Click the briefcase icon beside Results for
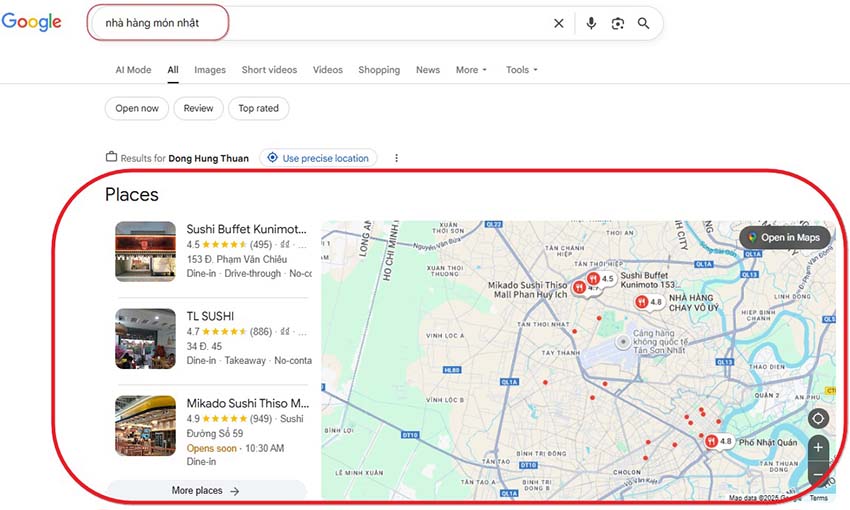 click(x=111, y=157)
